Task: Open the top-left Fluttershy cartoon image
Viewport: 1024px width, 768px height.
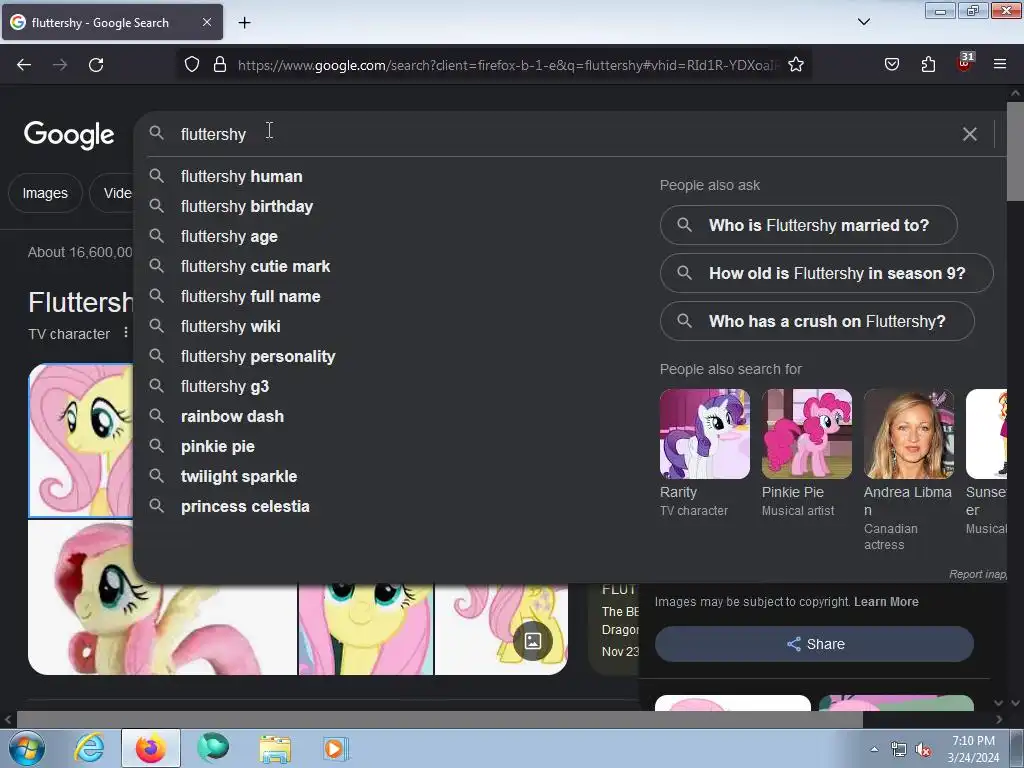Action: 81,441
